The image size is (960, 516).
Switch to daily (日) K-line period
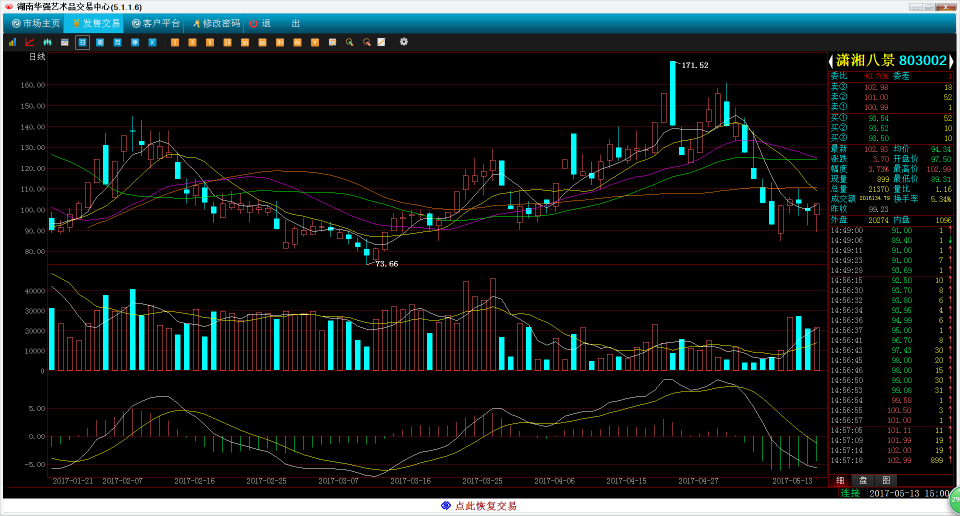tap(82, 42)
